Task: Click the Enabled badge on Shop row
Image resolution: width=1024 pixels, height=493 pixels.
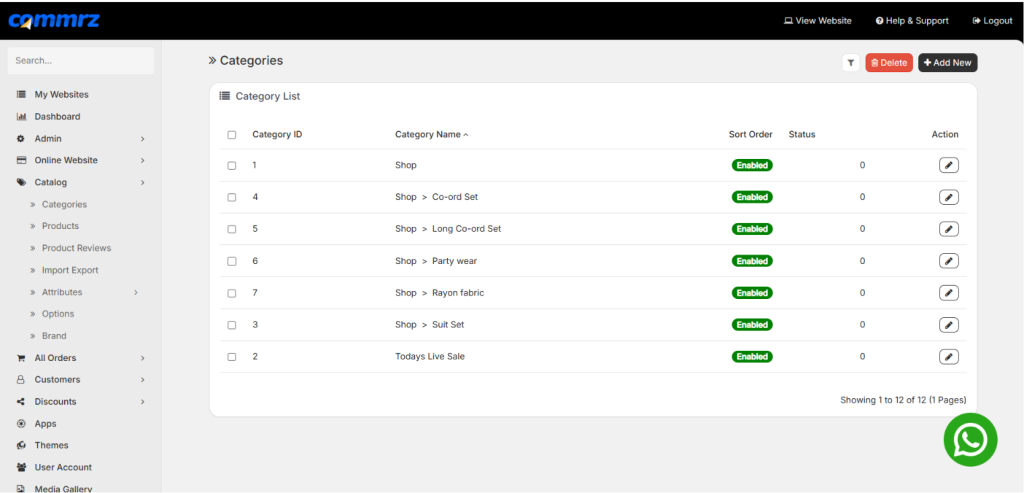Action: tap(752, 165)
